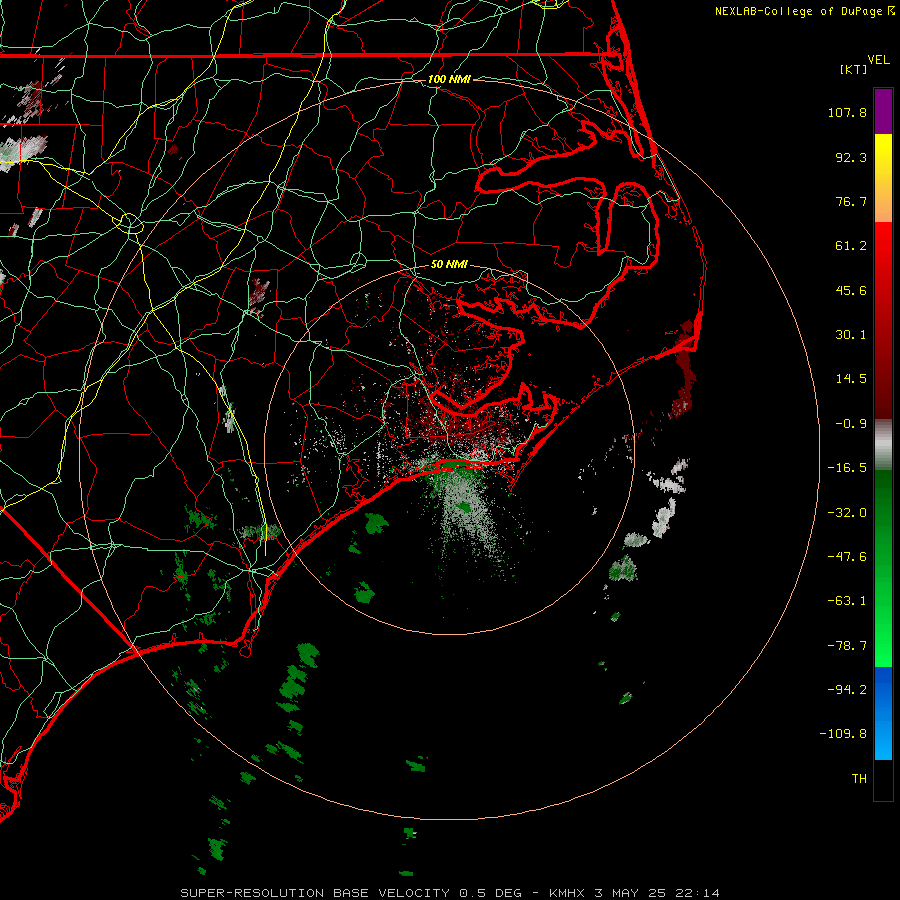This screenshot has height=900, width=900.
Task: Click the 92.3 velocity scale value
Action: pyautogui.click(x=851, y=157)
